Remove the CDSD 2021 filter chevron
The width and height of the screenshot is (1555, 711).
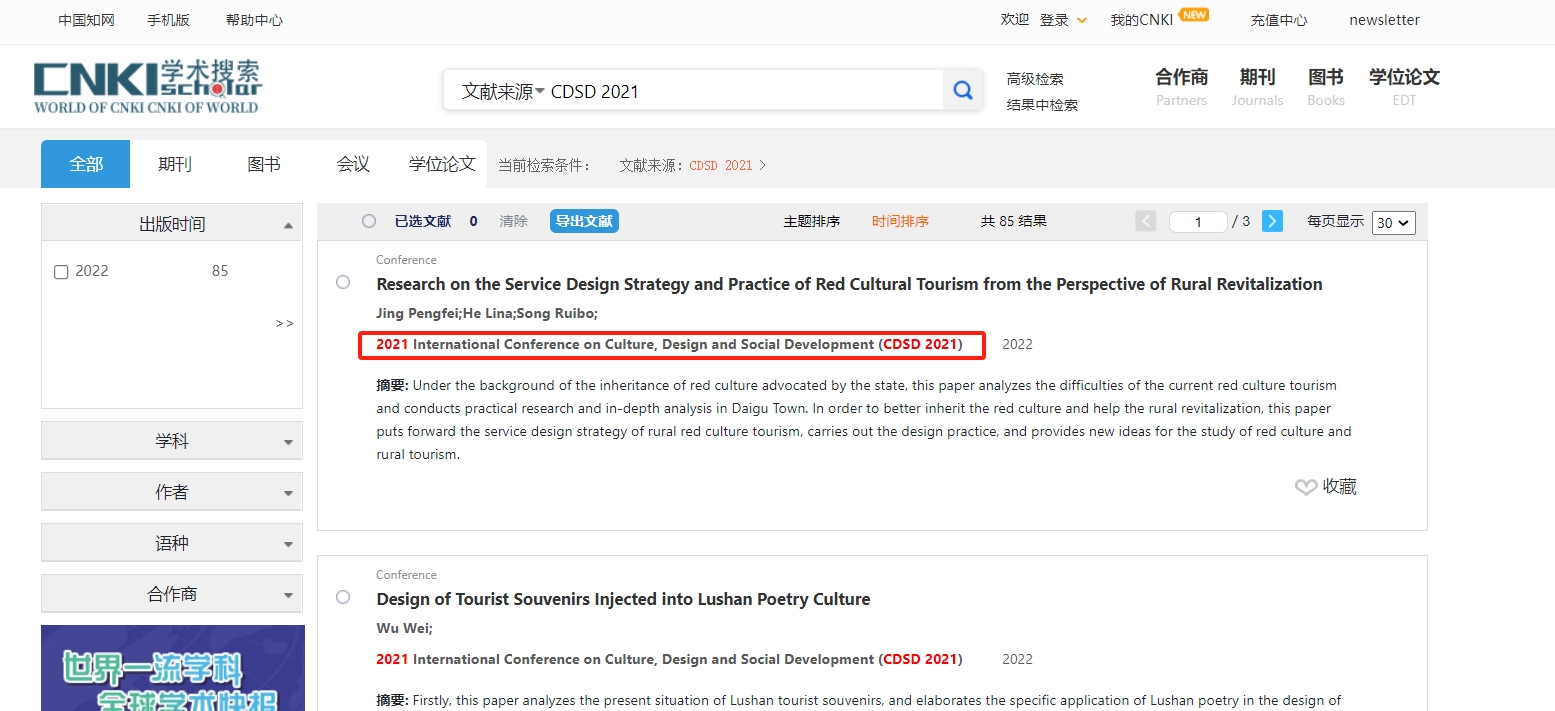[763, 165]
